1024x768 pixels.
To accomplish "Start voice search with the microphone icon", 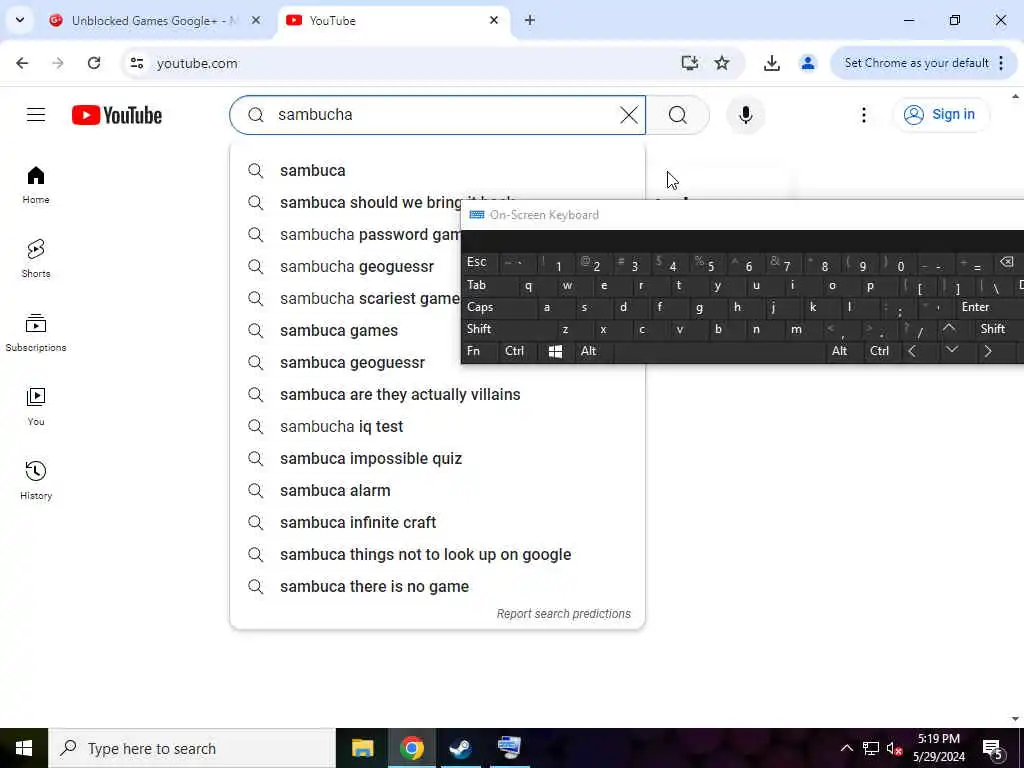I will (746, 115).
